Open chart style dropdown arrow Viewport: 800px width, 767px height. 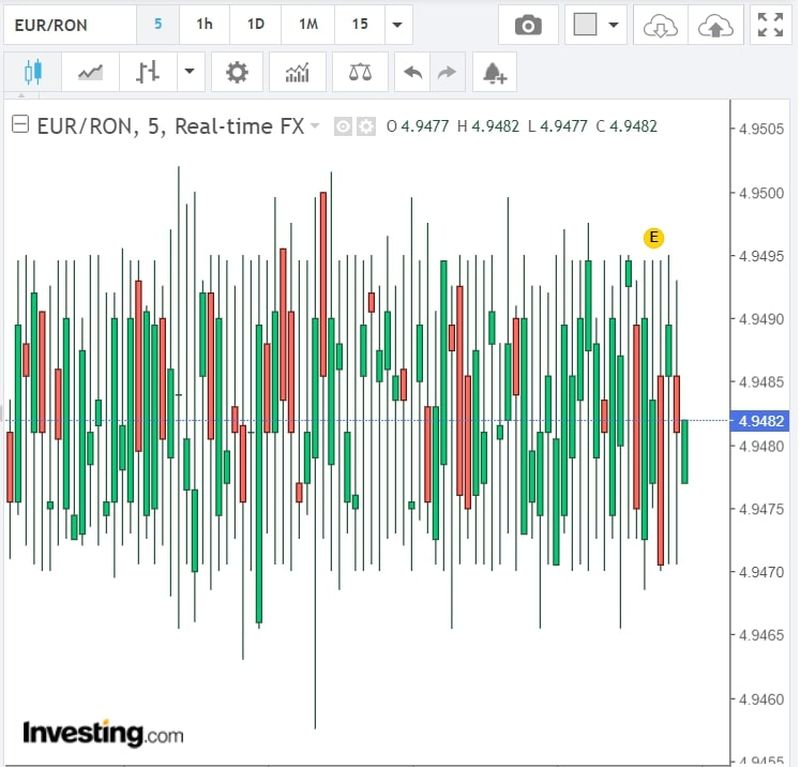(190, 72)
